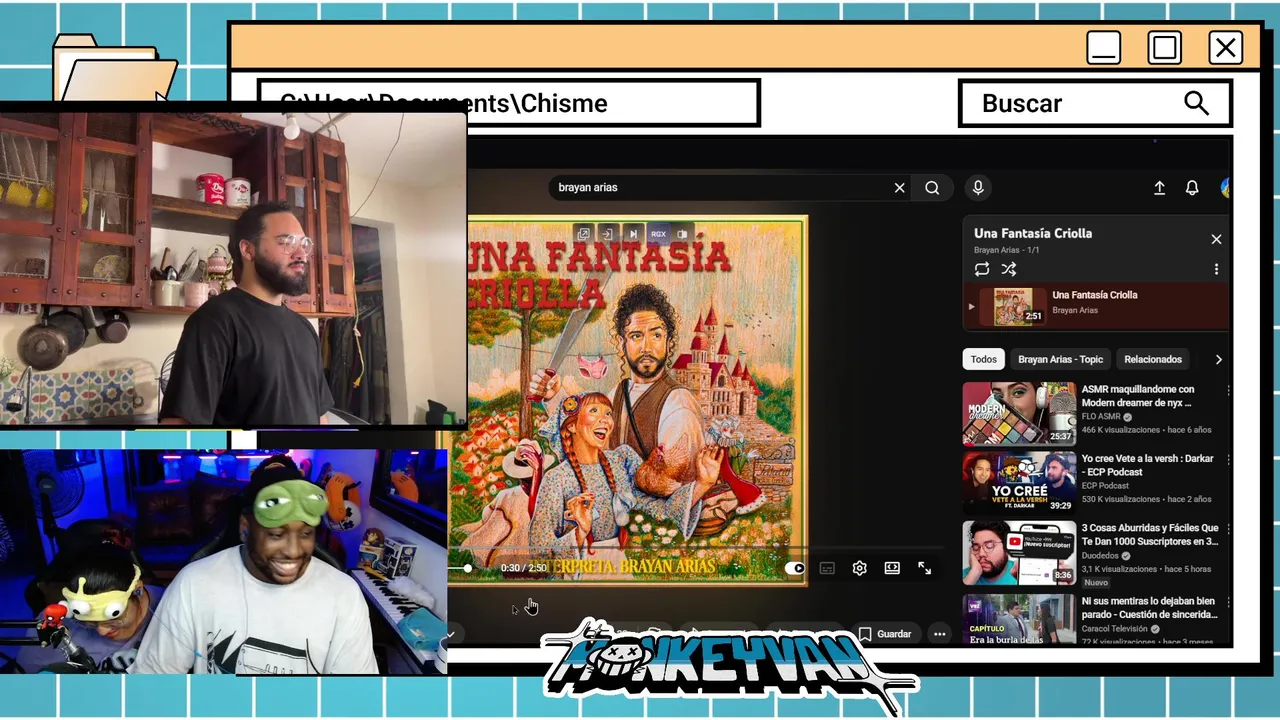Click the Buscar search field in frame

tap(1095, 103)
